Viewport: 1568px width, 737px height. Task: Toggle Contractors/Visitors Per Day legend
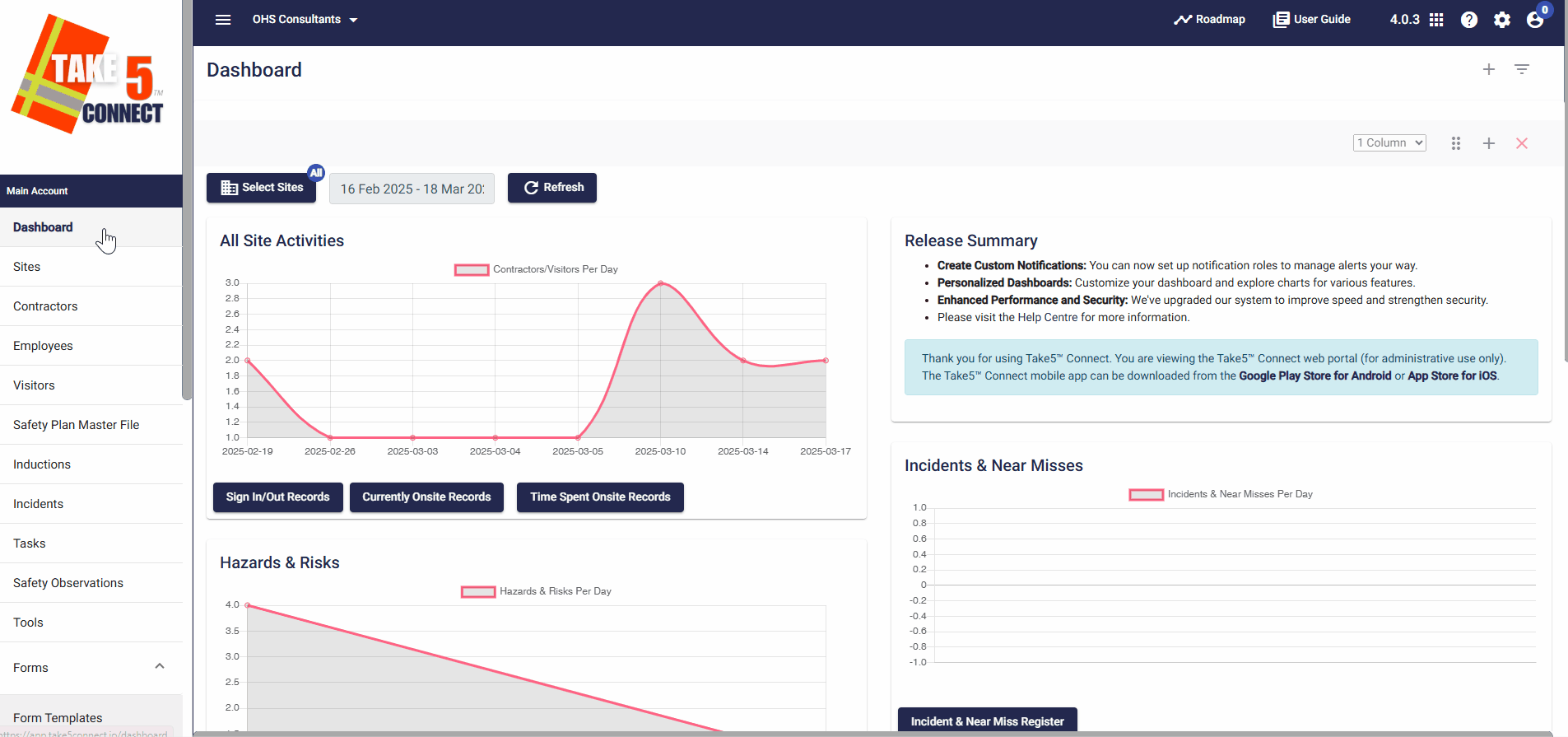tap(536, 269)
